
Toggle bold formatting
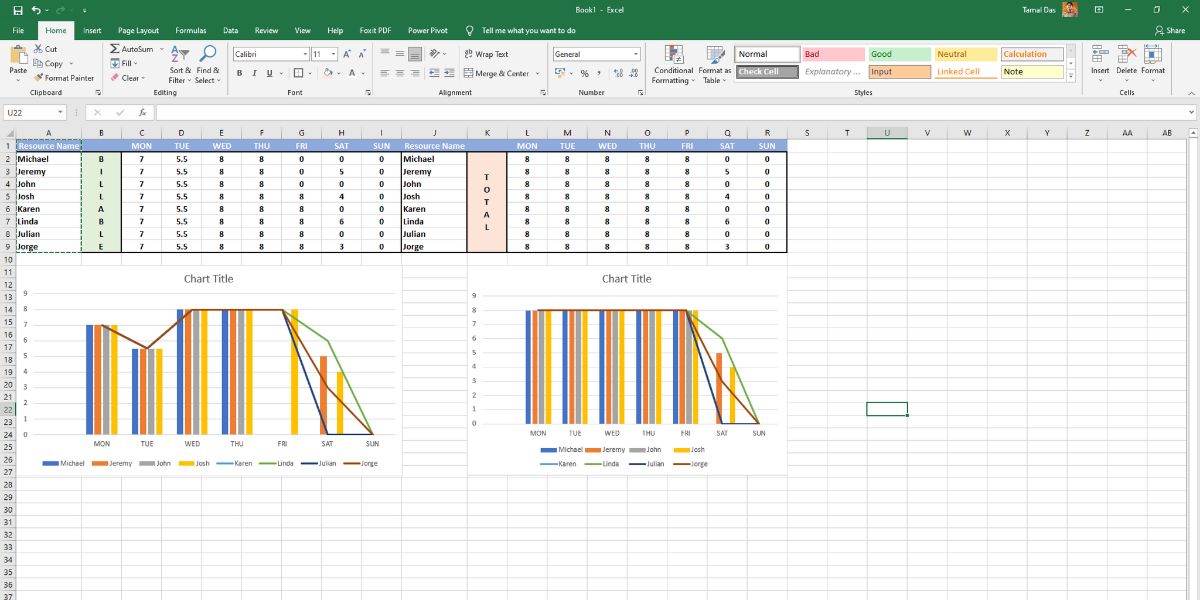pyautogui.click(x=239, y=73)
